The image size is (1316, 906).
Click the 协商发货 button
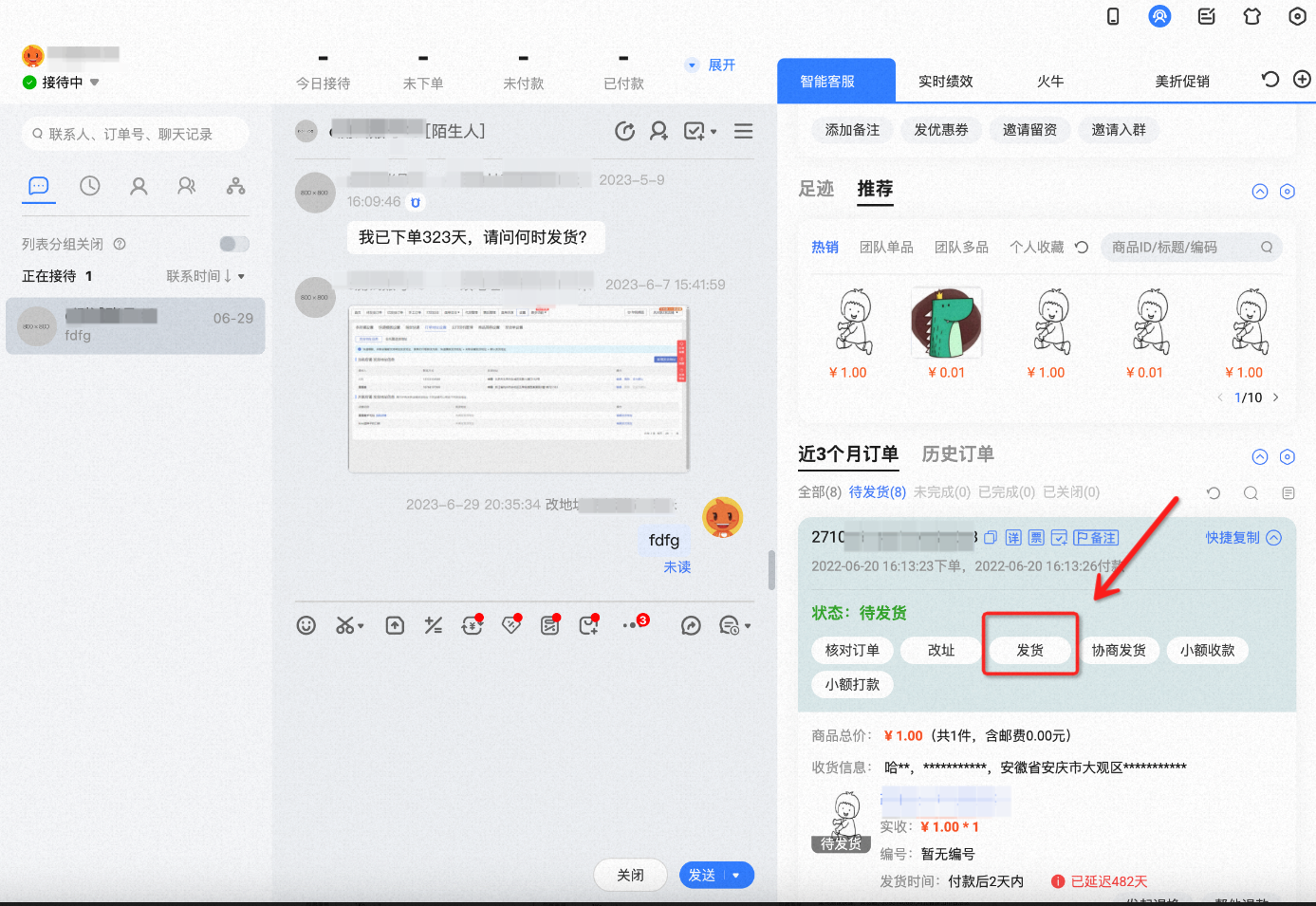(1119, 650)
